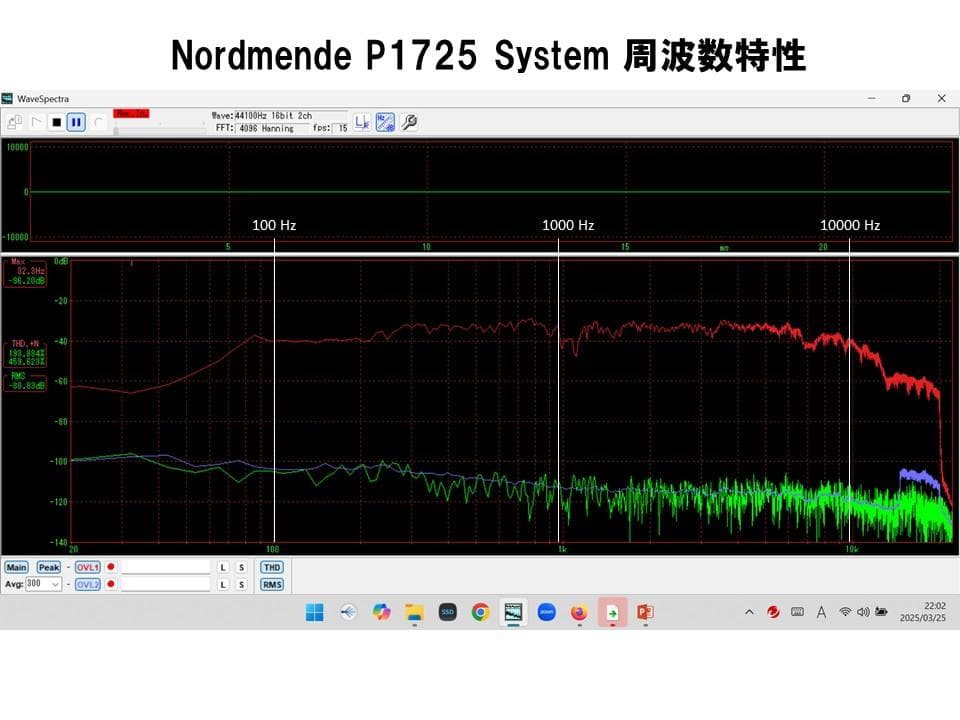960x720 pixels.
Task: Expand hidden icons in the system tray
Action: click(747, 610)
